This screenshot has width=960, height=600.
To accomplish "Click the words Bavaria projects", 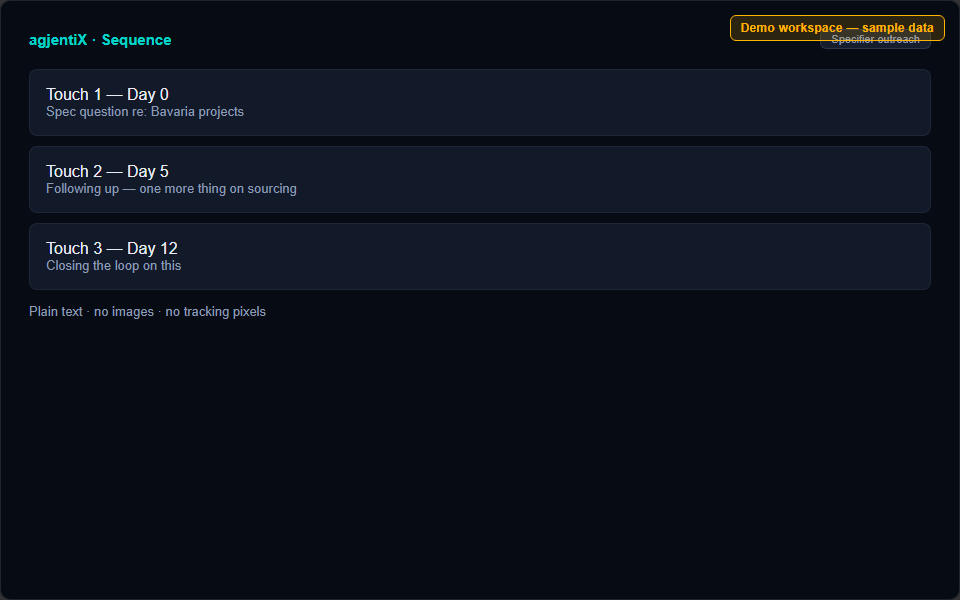I will 197,112.
